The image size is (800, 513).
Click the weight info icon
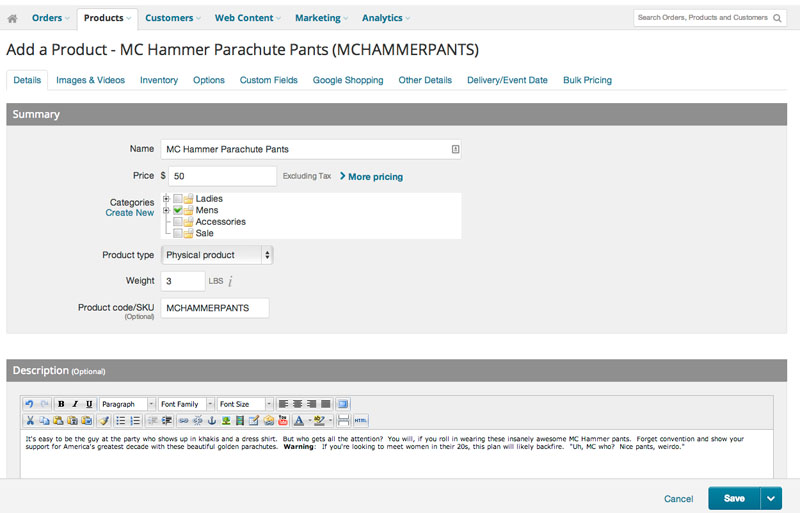(x=230, y=281)
